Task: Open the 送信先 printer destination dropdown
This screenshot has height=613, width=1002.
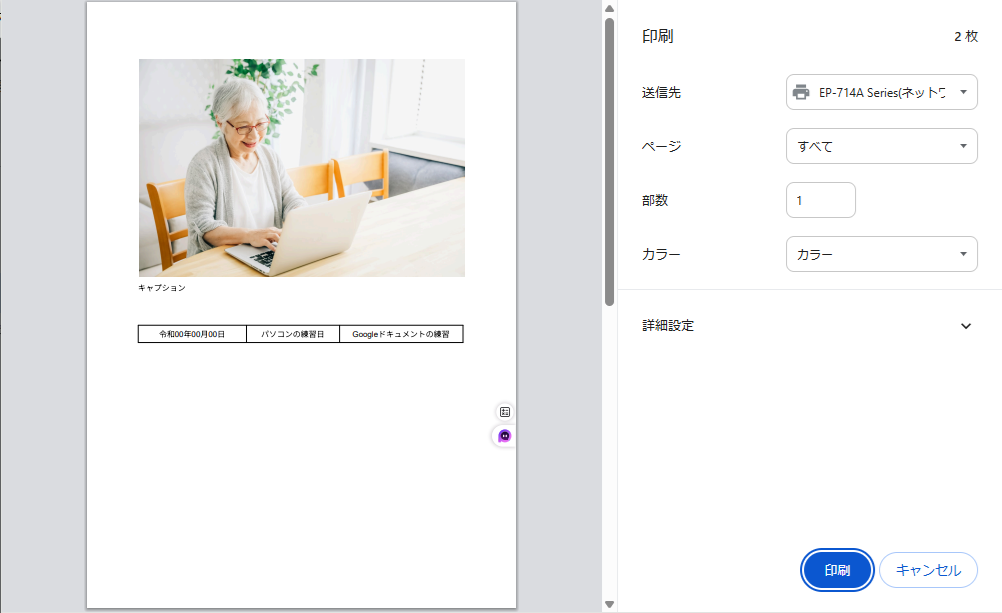Action: point(880,92)
